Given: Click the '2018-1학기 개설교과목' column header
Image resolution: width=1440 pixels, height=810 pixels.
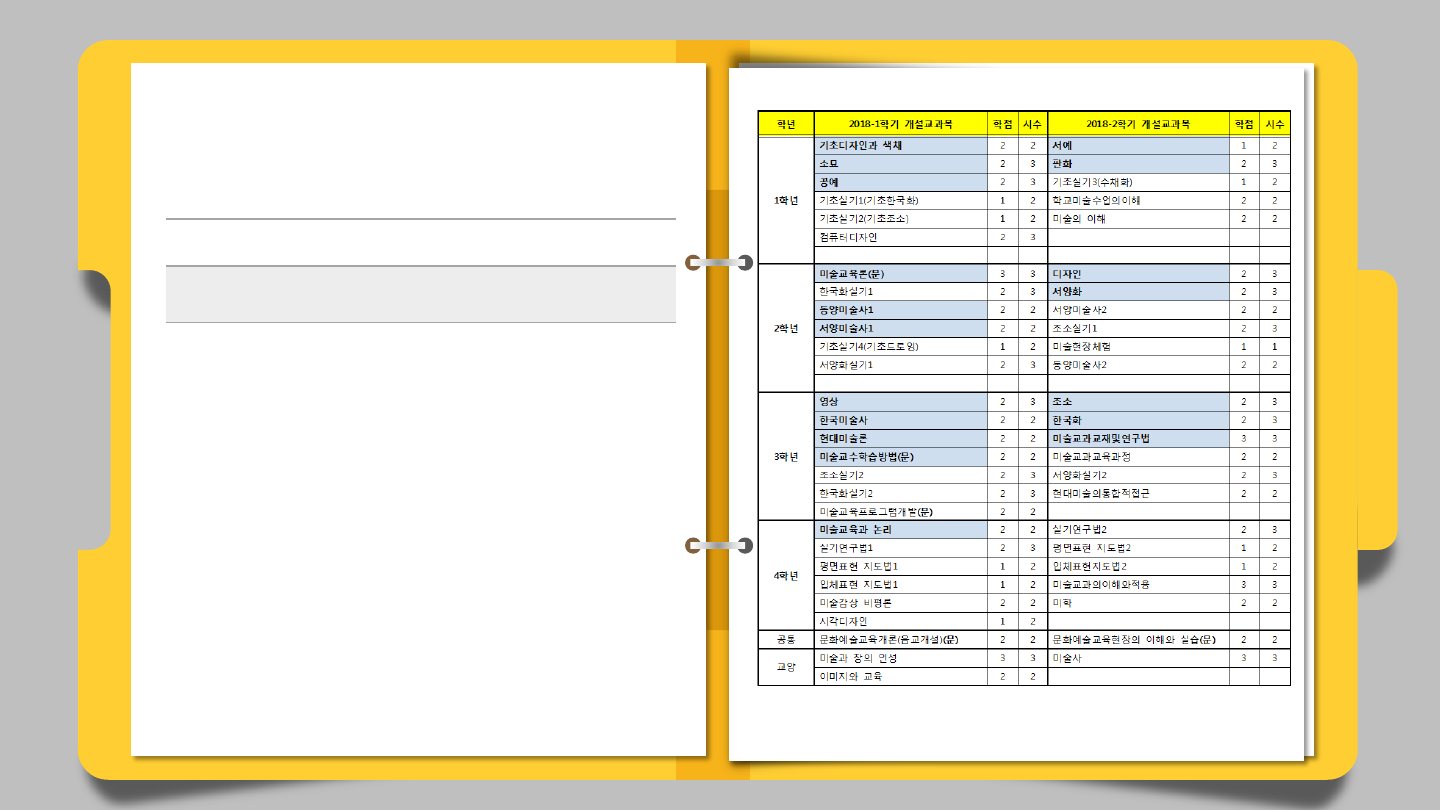Looking at the screenshot, I should [900, 124].
